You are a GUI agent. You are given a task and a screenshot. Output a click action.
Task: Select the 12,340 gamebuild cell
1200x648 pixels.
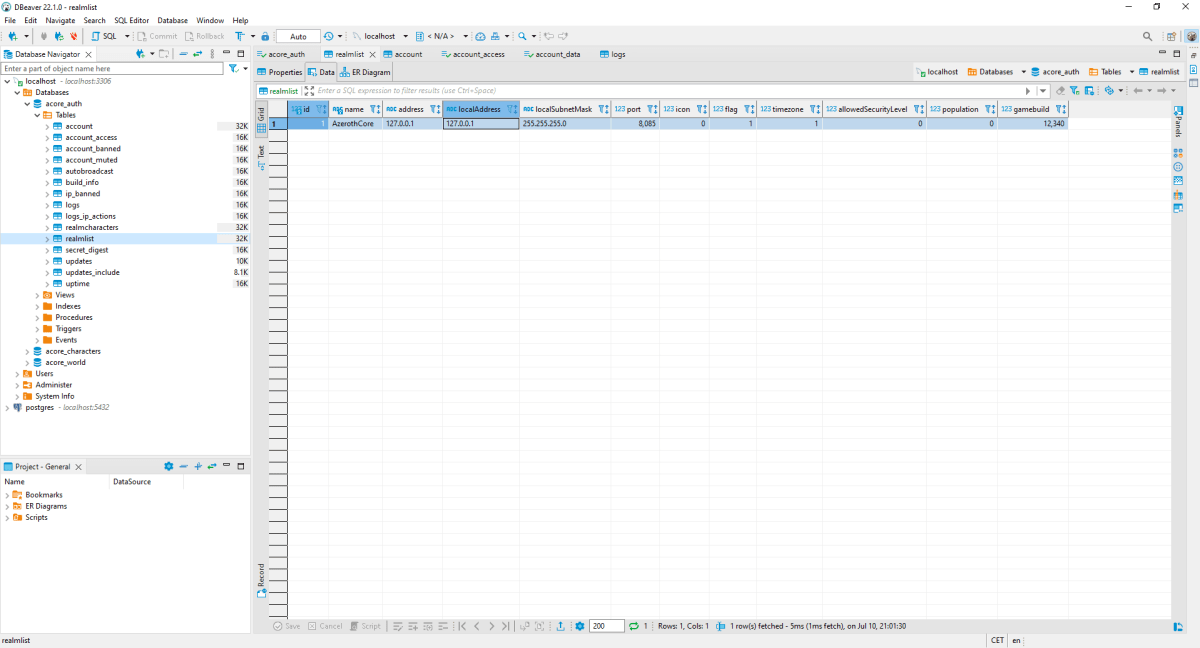(x=1033, y=124)
